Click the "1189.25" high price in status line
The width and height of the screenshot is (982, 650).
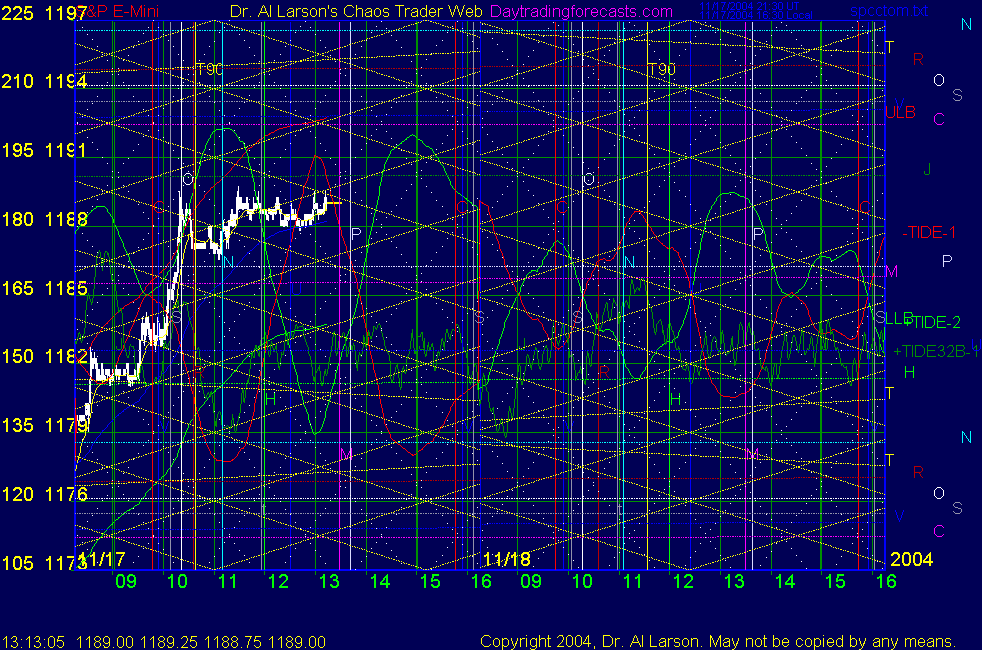(x=168, y=642)
